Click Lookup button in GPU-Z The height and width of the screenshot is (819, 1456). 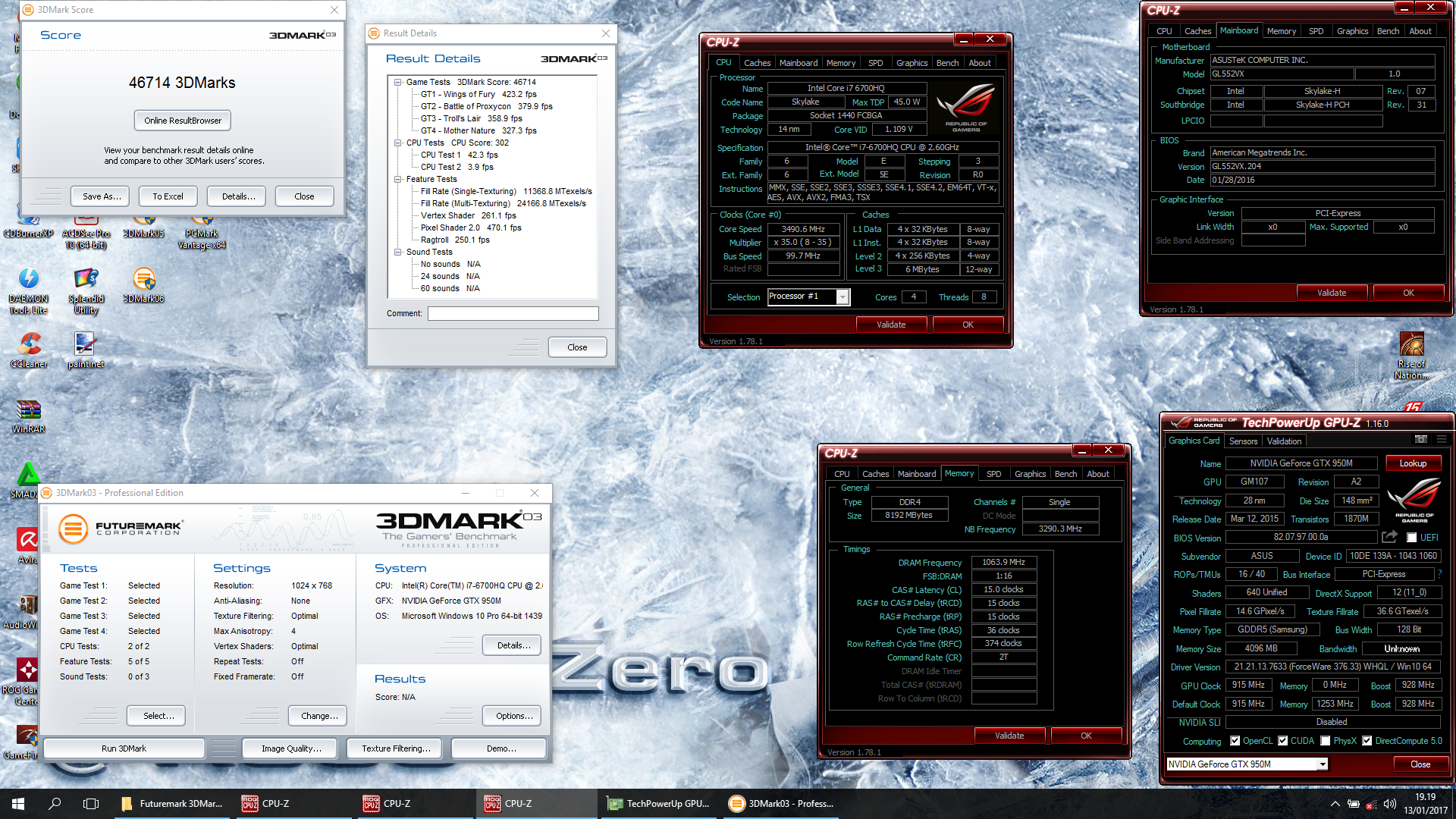coord(1413,463)
